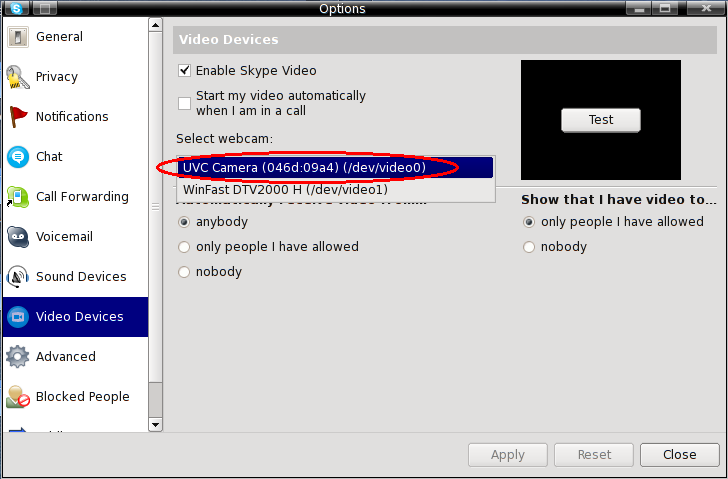This screenshot has width=728, height=479.
Task: Click the blue Chat bubble icon
Action: pos(18,157)
